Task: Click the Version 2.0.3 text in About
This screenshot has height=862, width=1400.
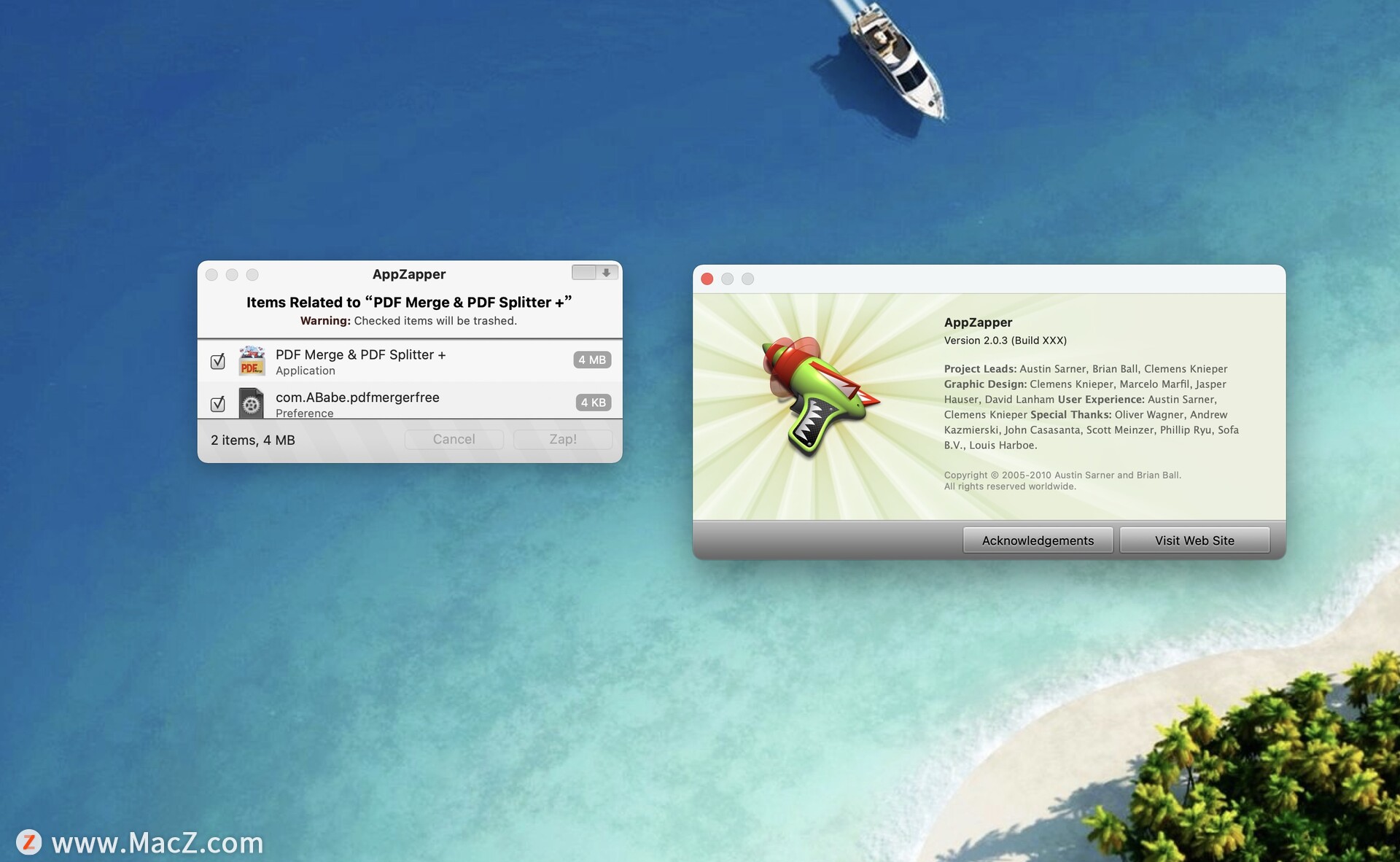Action: point(1005,341)
